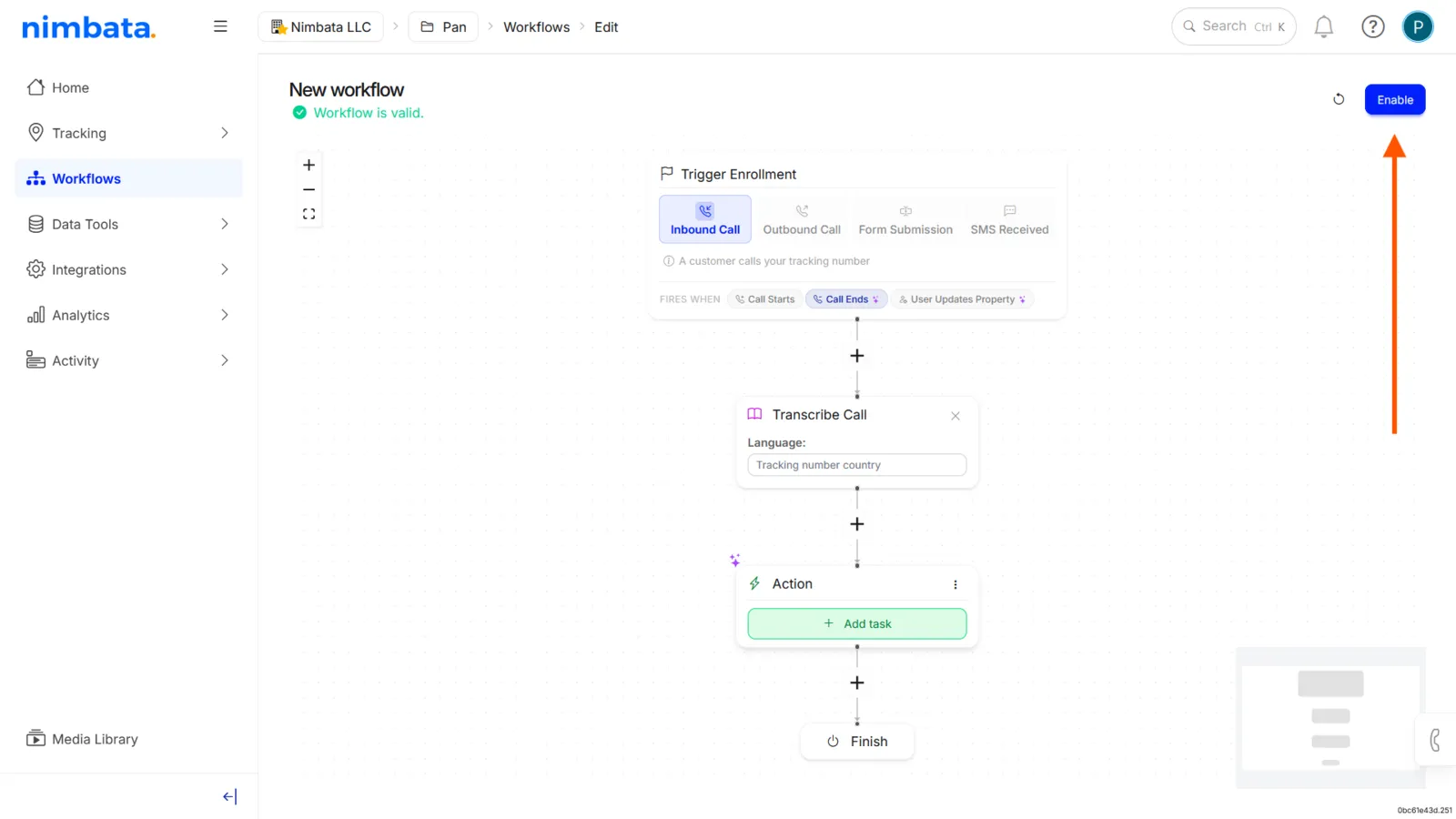Click the phone widget at the edge
Viewport: 1456px width, 819px height.
(1435, 740)
